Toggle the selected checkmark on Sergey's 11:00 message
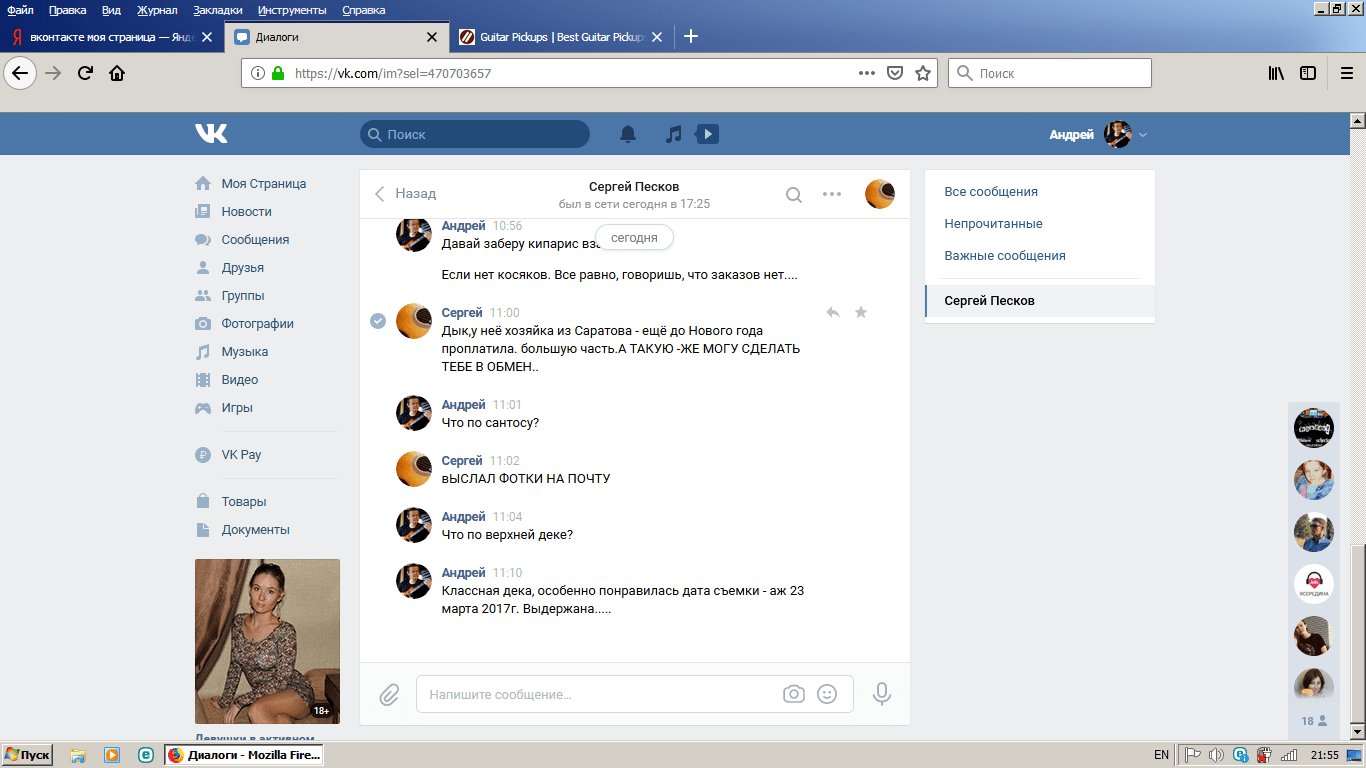 tap(378, 321)
